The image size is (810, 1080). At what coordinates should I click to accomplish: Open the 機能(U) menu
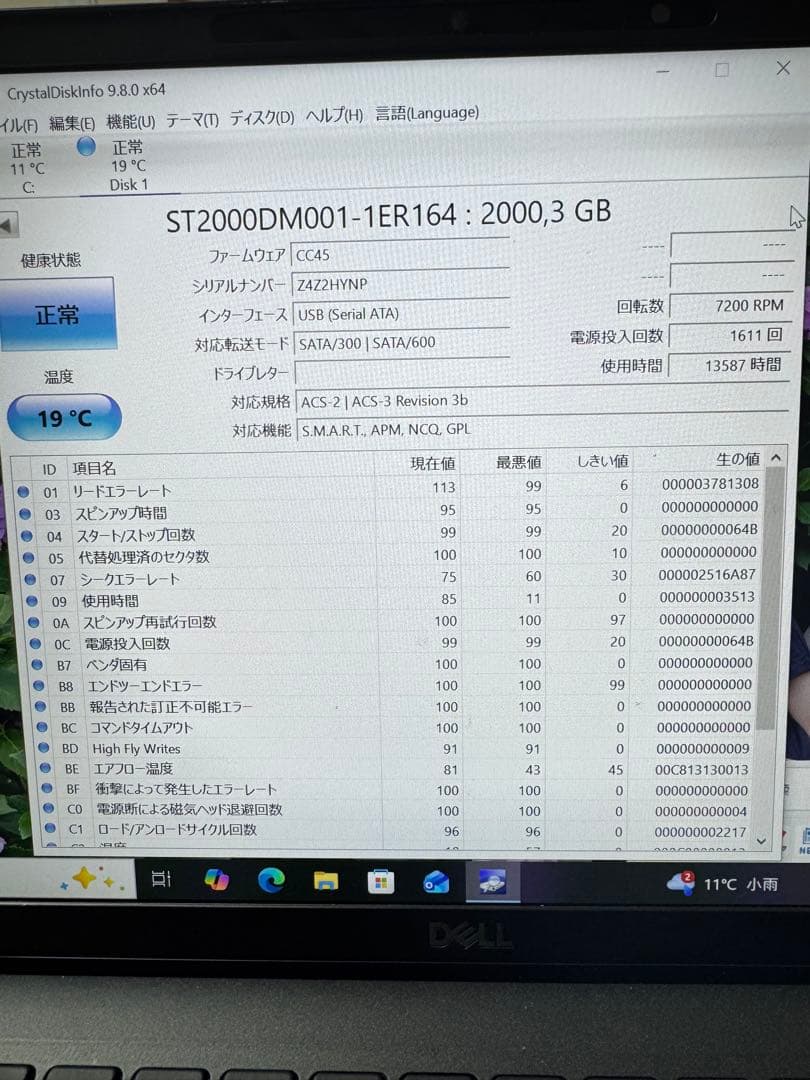click(131, 122)
